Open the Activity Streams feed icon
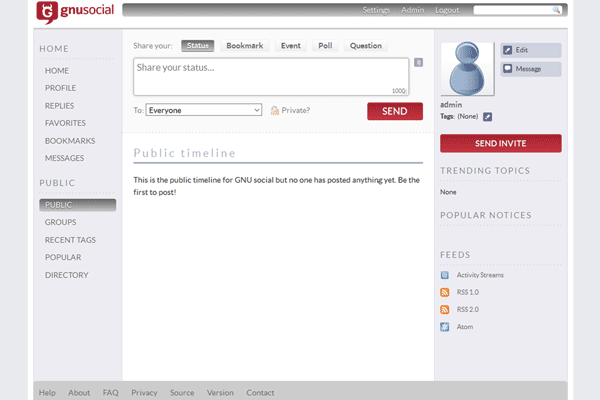Viewport: 600px width, 400px height. coord(445,274)
